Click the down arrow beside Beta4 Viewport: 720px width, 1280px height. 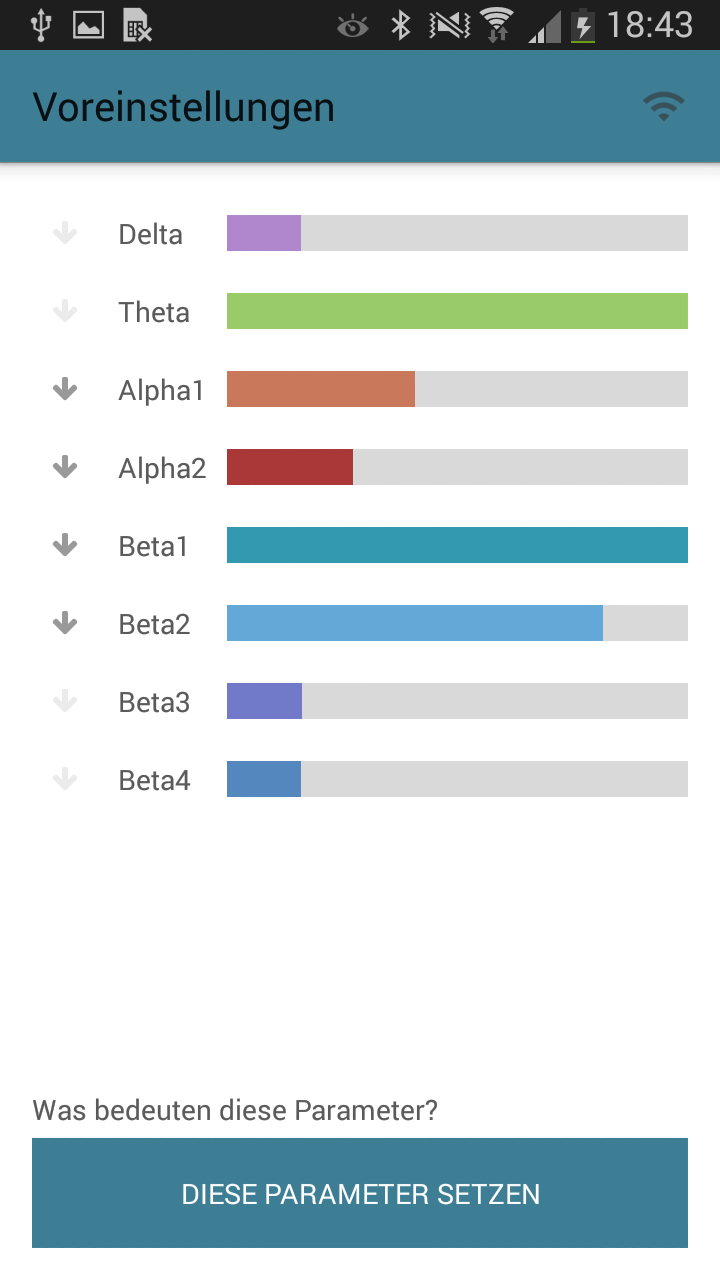tap(65, 780)
